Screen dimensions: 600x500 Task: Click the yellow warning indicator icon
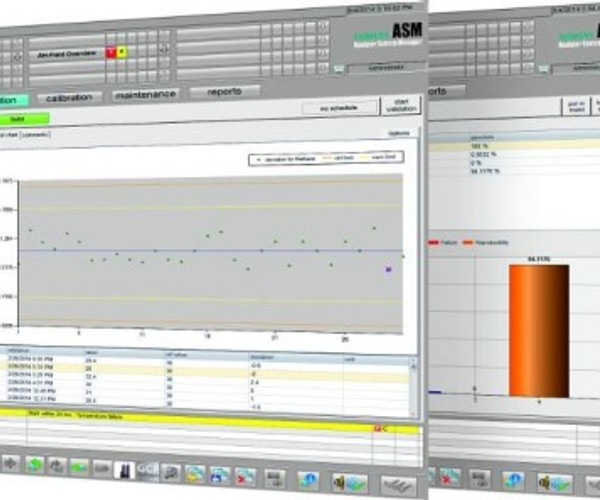tap(122, 51)
